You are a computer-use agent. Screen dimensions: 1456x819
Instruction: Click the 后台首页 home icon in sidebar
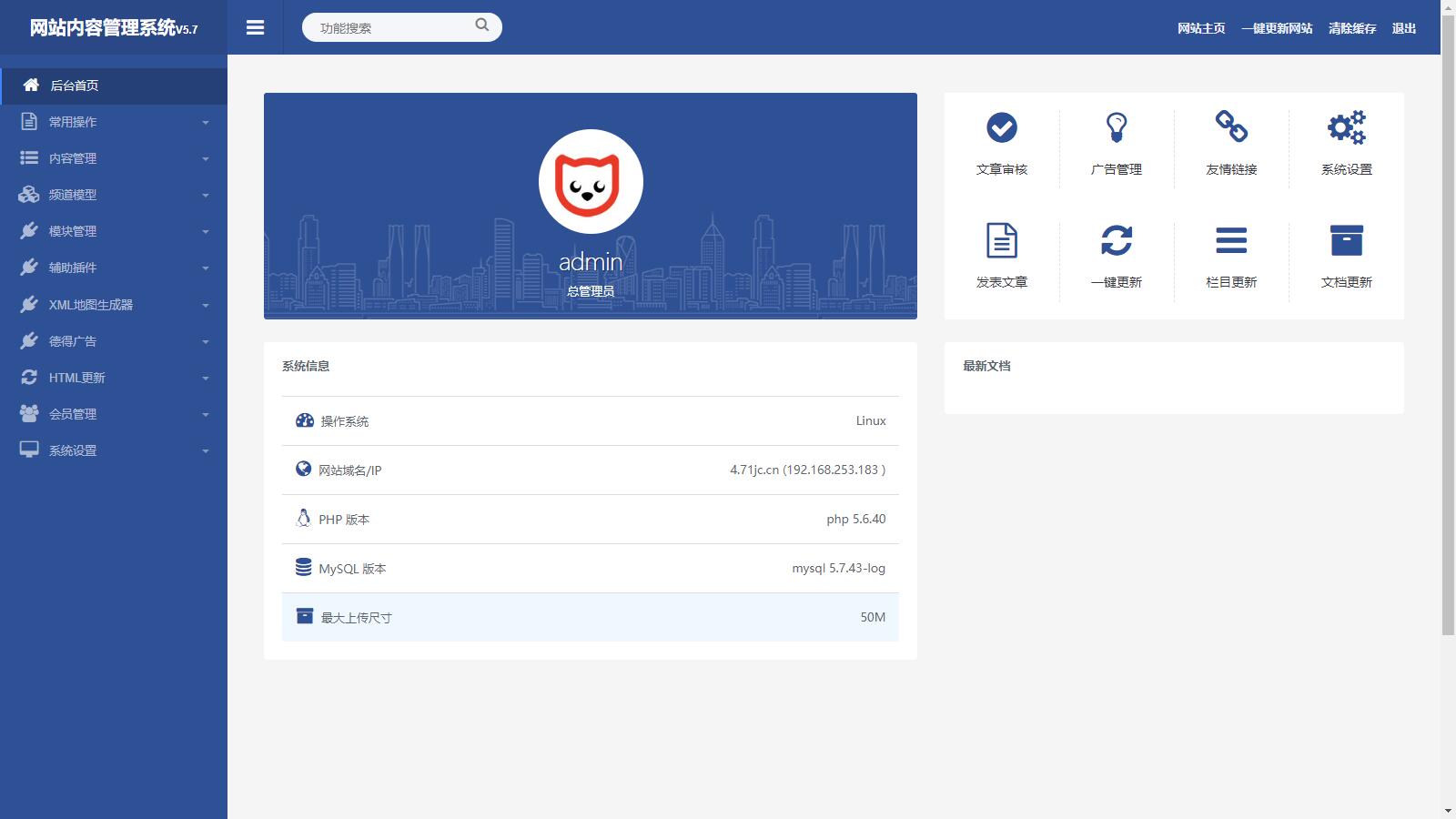[x=30, y=85]
